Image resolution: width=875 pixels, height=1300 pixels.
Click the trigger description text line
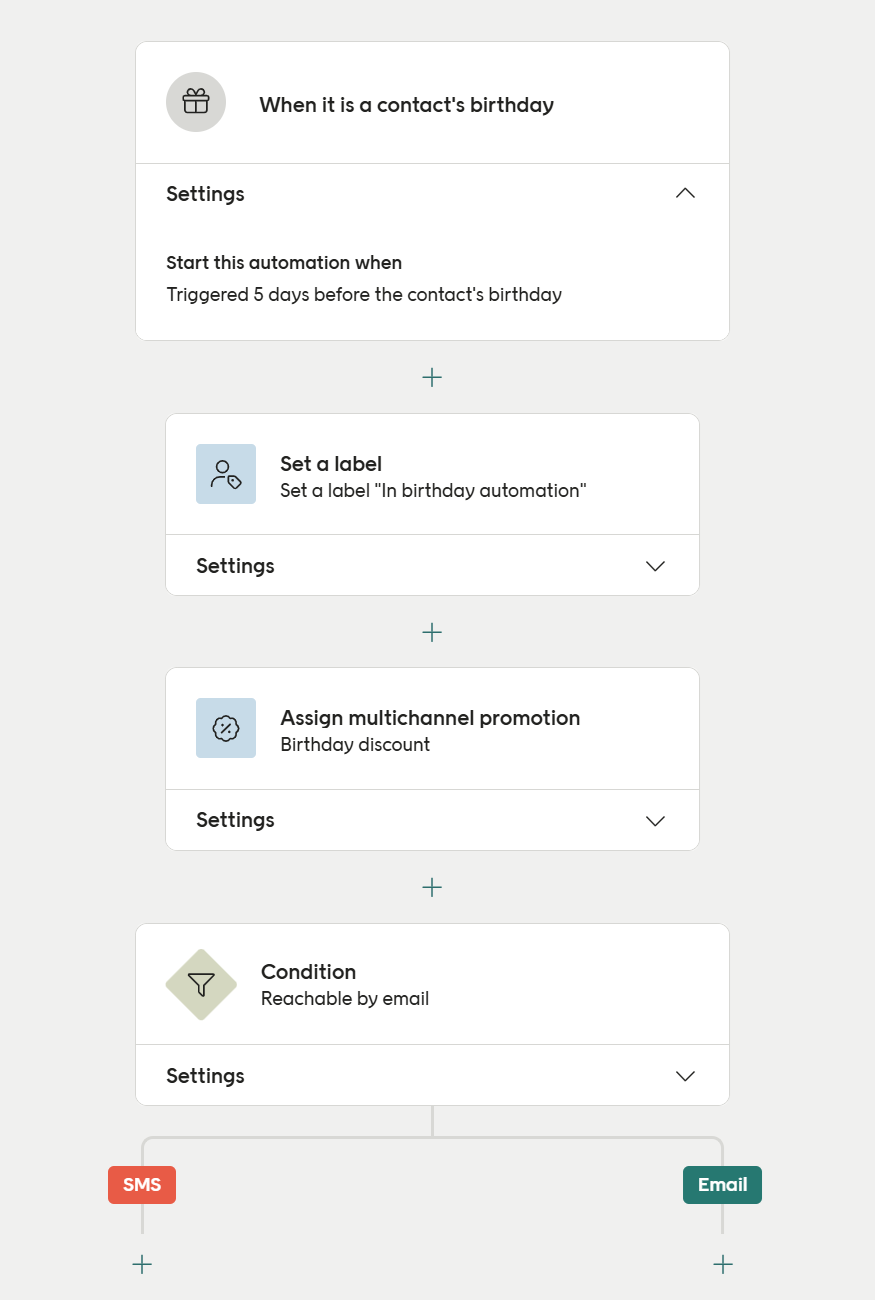[364, 294]
